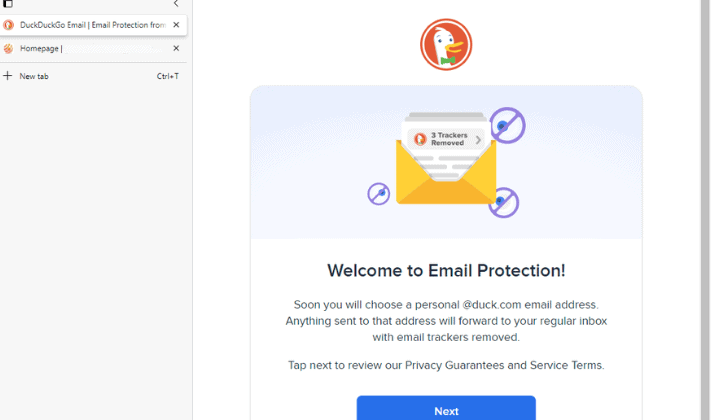Click the large DuckDuckGo duck logo

[x=446, y=45]
